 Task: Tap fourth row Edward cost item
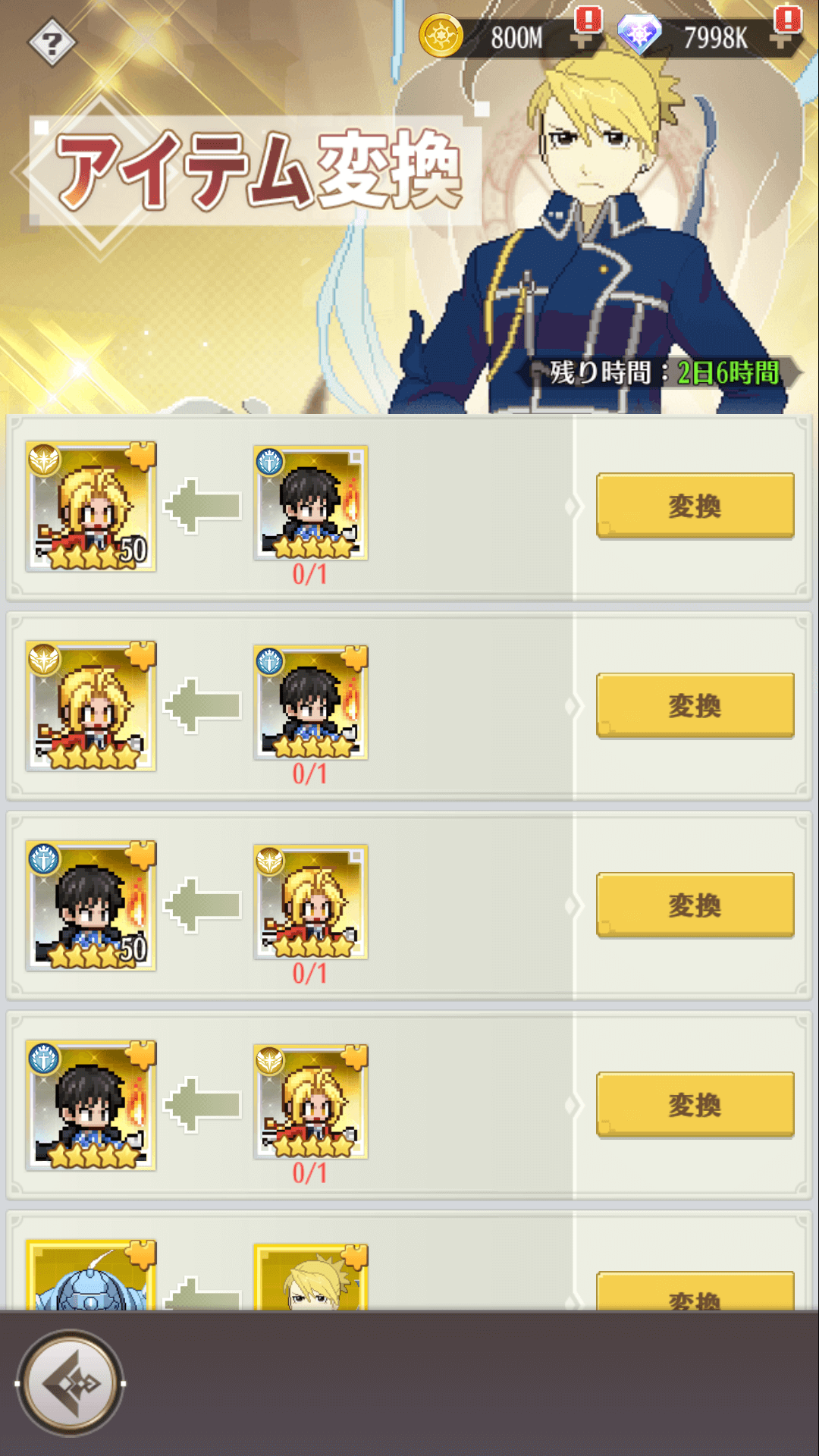[x=311, y=1101]
